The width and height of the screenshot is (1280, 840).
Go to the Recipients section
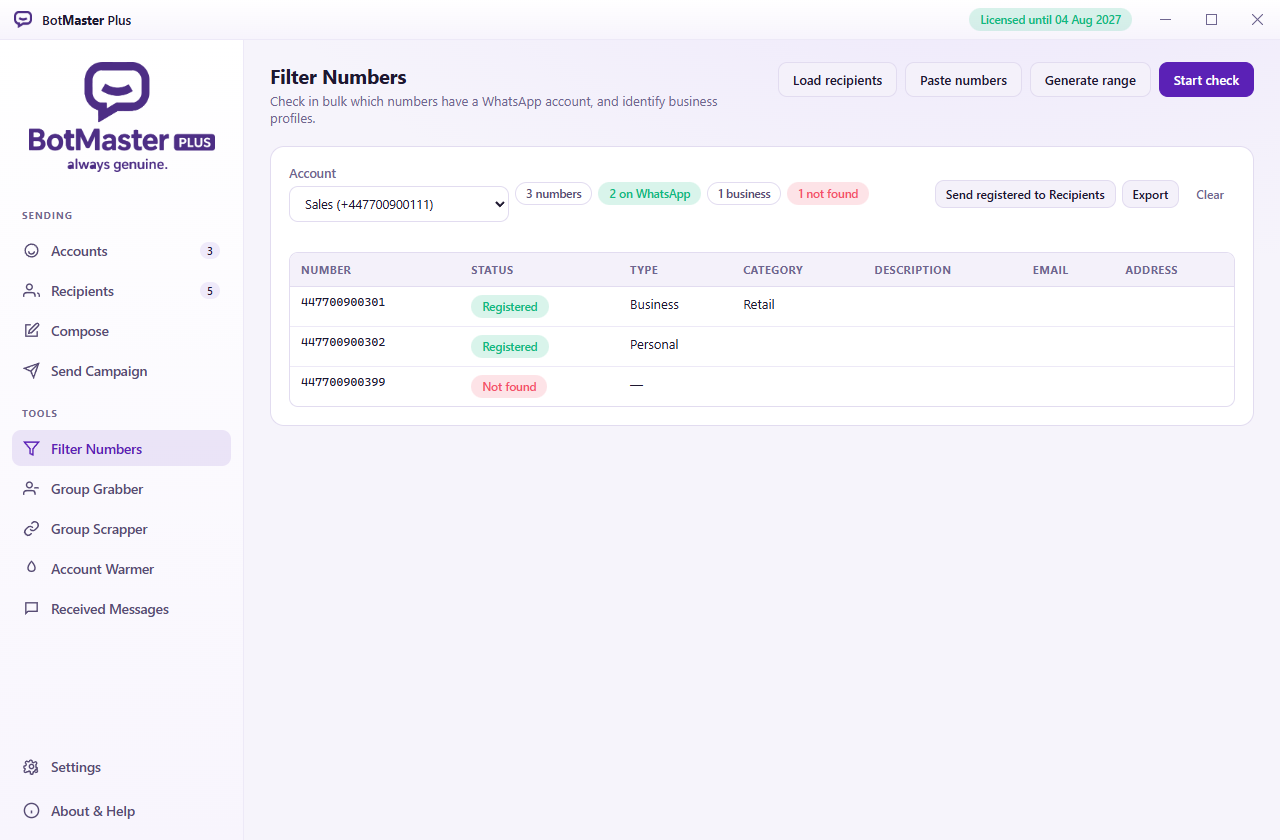point(121,291)
